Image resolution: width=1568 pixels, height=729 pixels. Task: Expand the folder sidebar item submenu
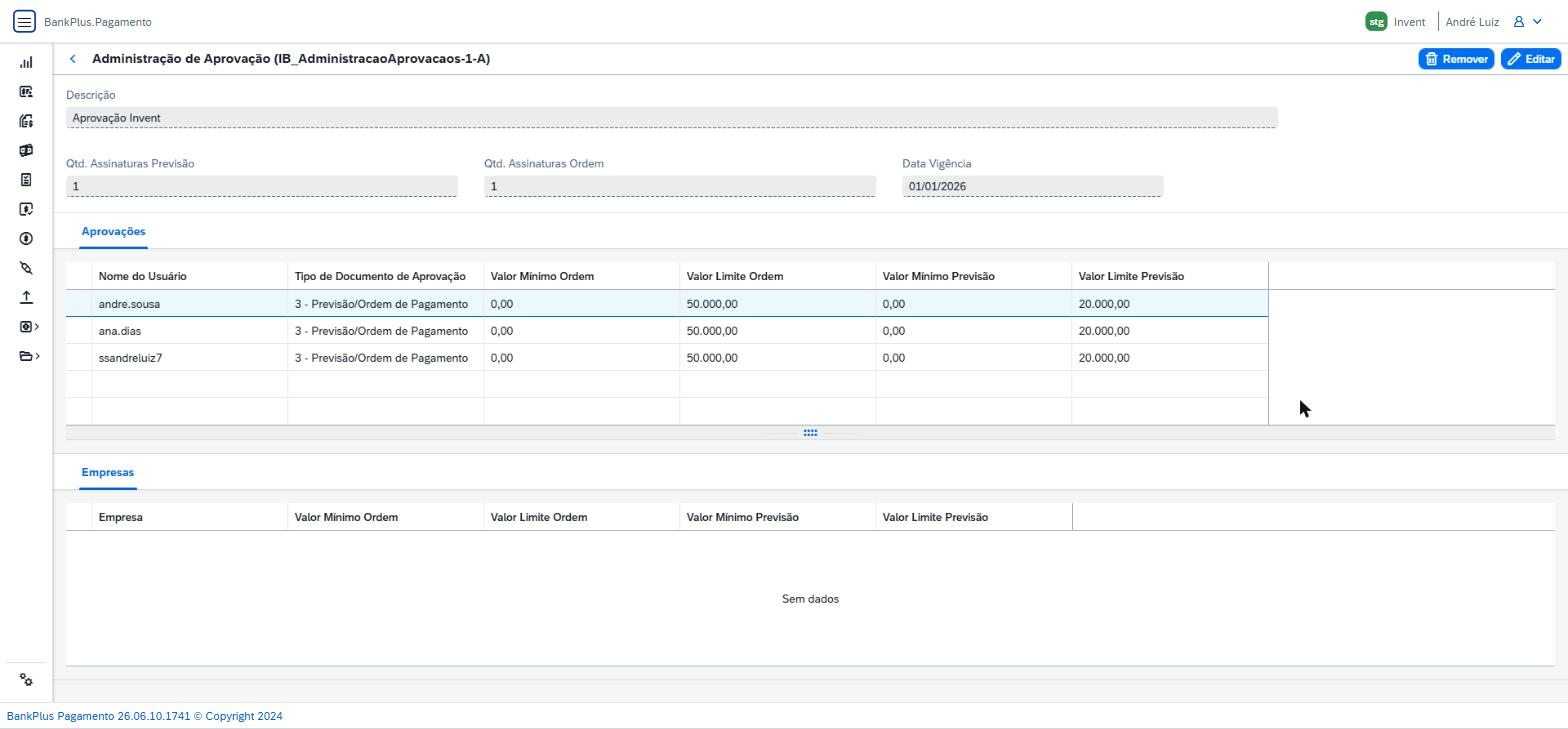click(29, 356)
